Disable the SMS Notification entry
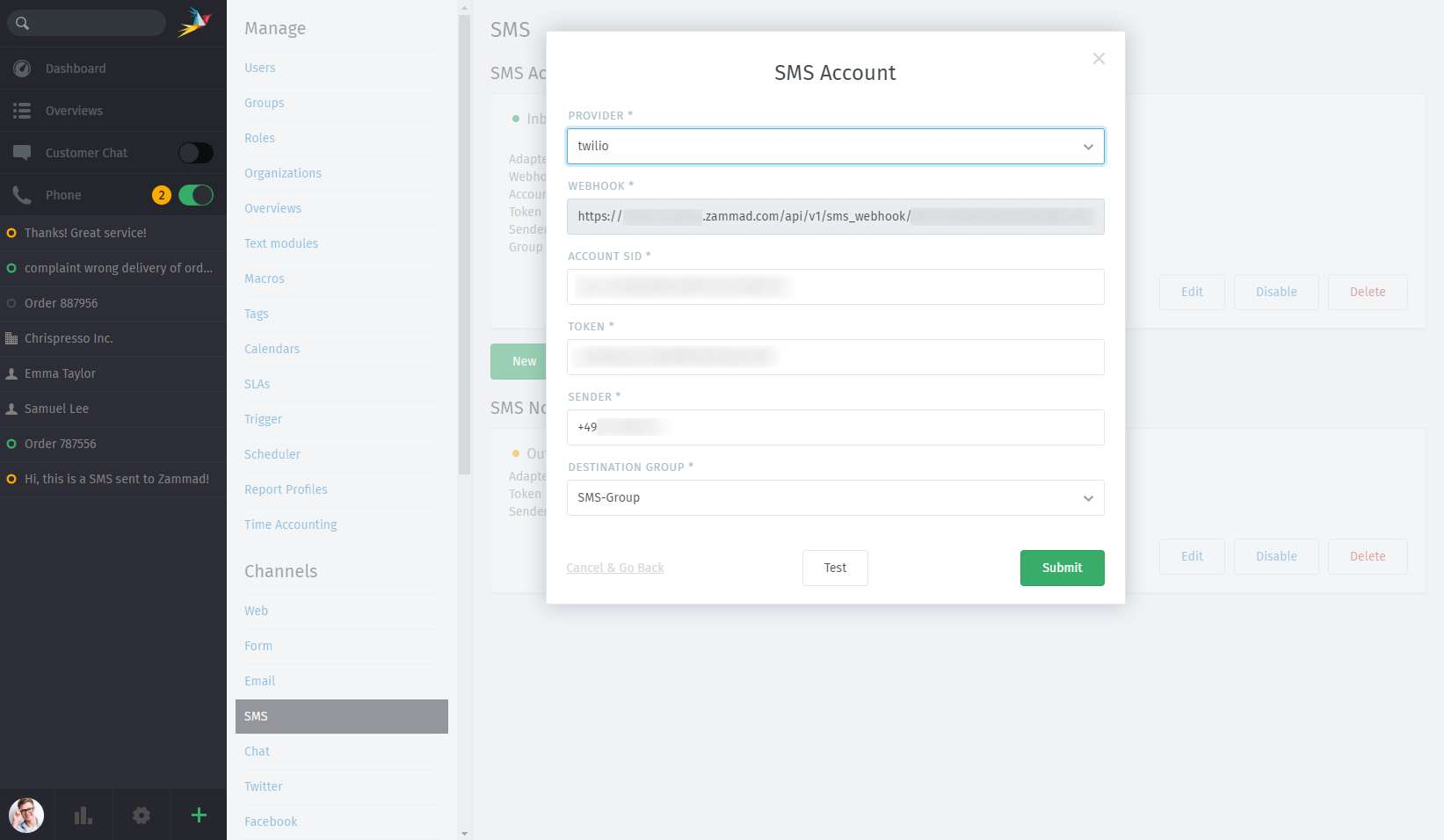The image size is (1444, 840). (x=1276, y=557)
